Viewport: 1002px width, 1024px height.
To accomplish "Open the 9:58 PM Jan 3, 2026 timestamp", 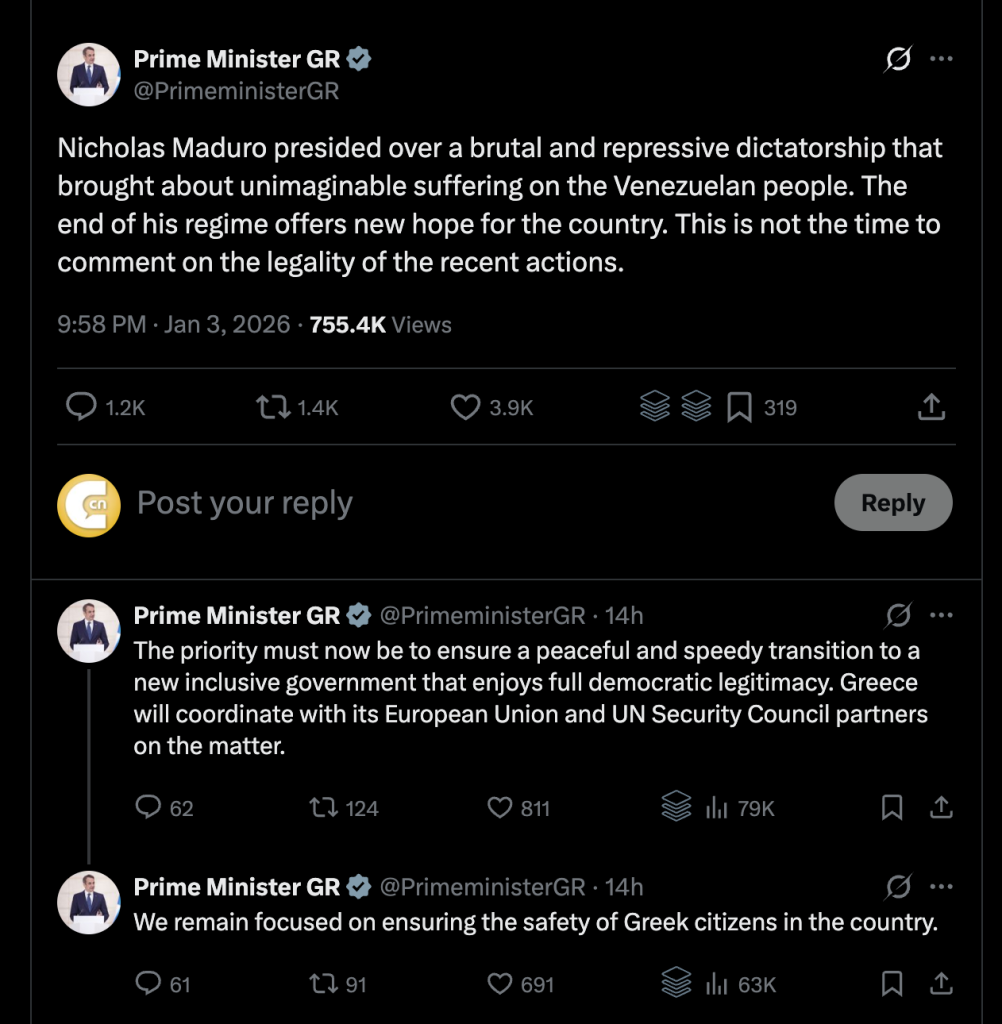I will pyautogui.click(x=174, y=325).
